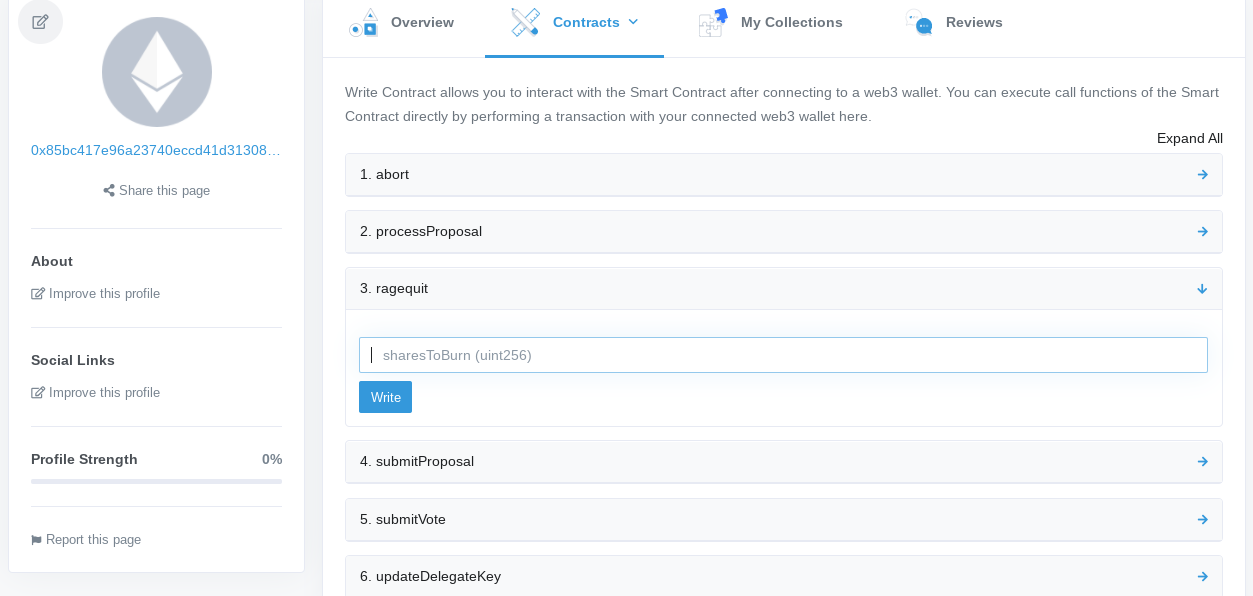This screenshot has height=596, width=1253.
Task: Expand the processProposal function
Action: (1202, 232)
